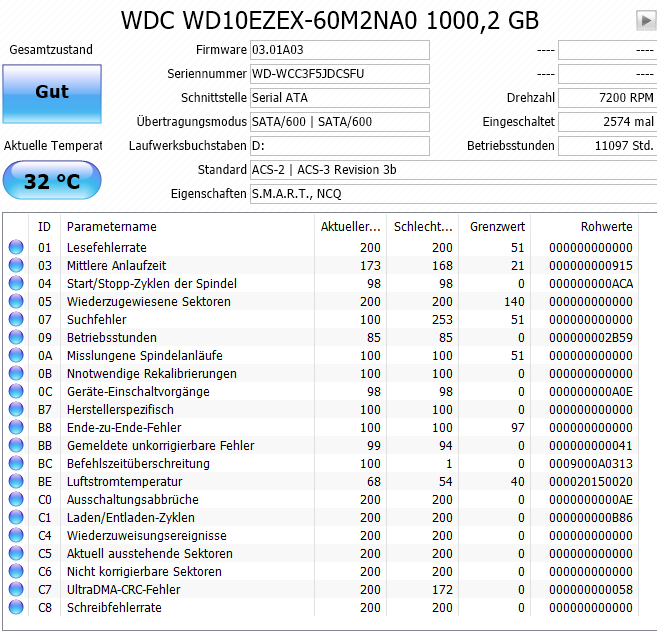Click status orb of Start/Stopp-Zyklen row
This screenshot has width=657, height=632.
tap(16, 283)
